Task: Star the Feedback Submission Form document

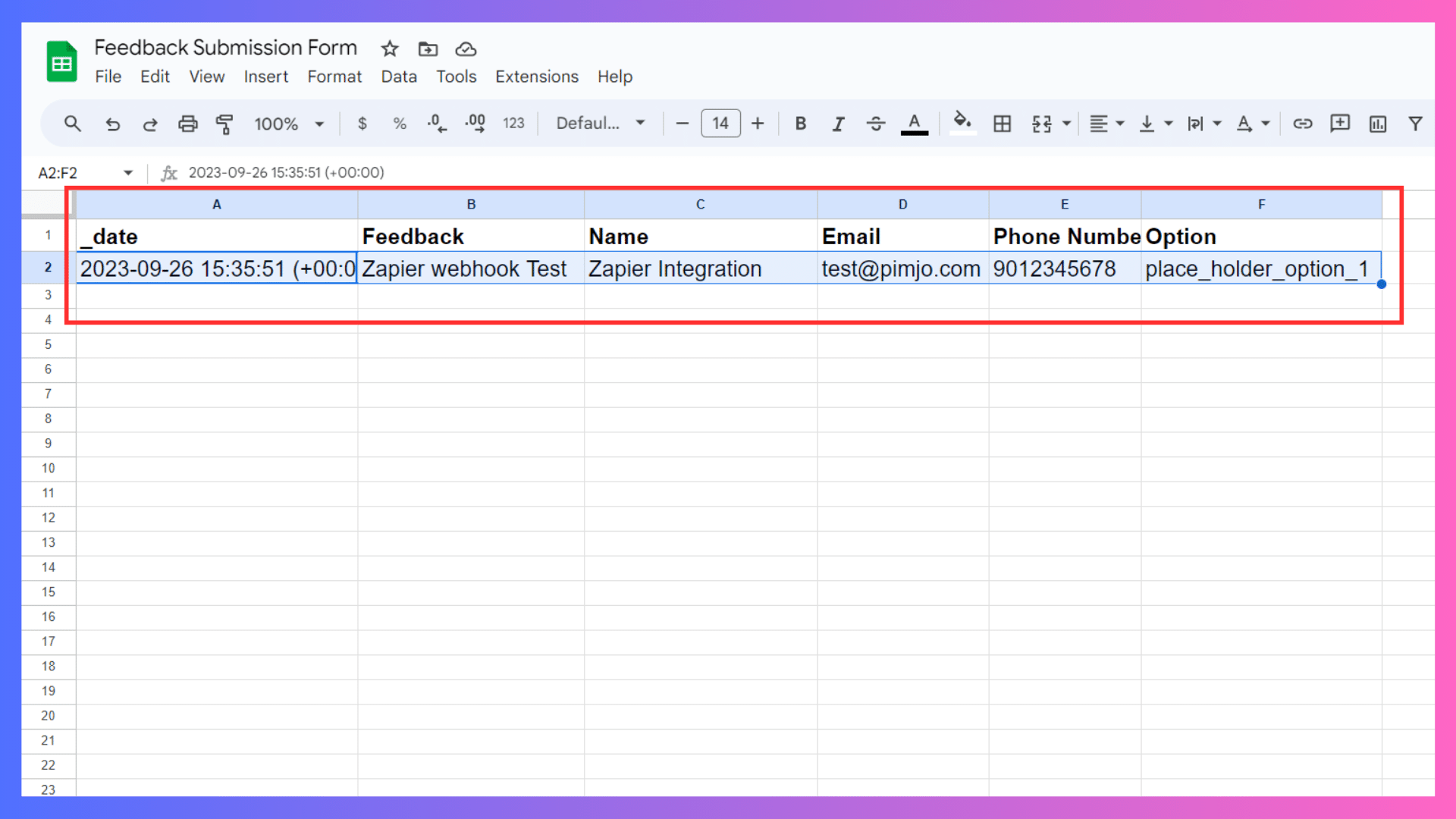Action: pyautogui.click(x=390, y=49)
